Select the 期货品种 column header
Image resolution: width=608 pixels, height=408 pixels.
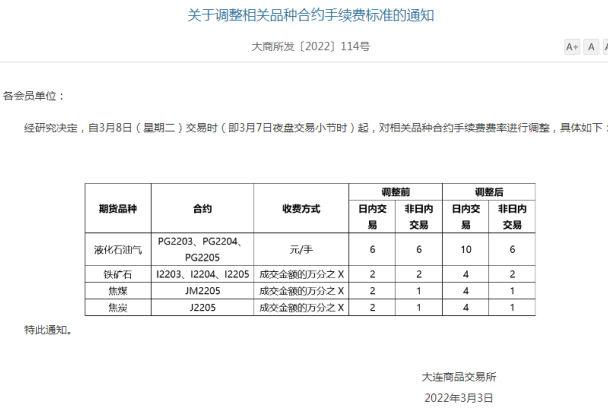117,209
